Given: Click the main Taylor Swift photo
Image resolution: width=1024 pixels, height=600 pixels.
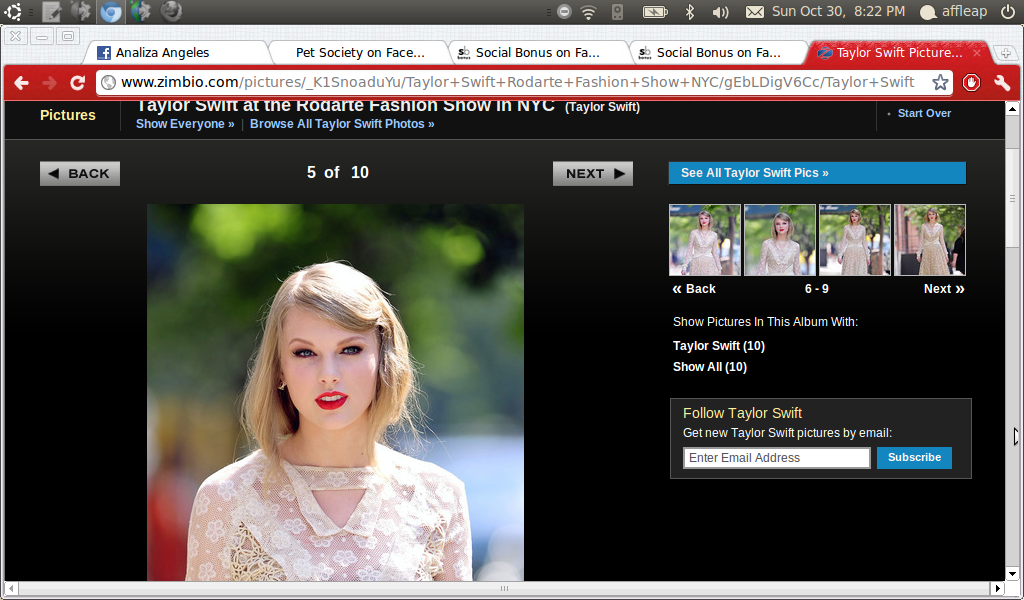Looking at the screenshot, I should point(335,392).
